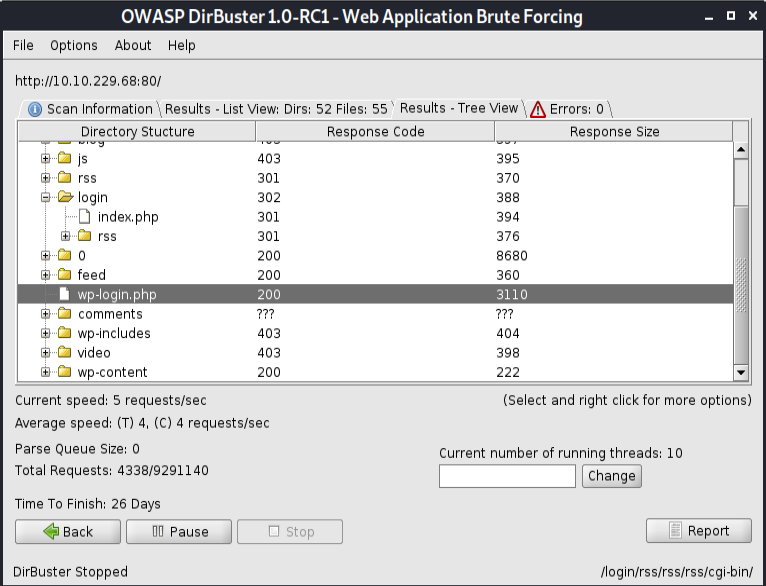This screenshot has width=766, height=586.
Task: Expand the 0 folder node
Action: tap(45, 255)
